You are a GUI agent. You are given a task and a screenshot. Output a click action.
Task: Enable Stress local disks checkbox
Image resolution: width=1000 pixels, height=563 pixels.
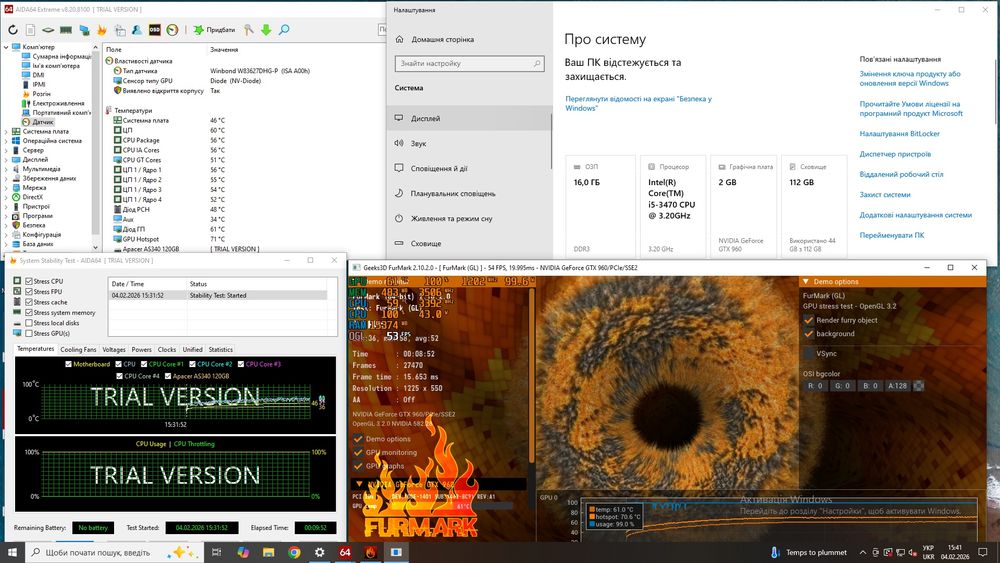29,323
